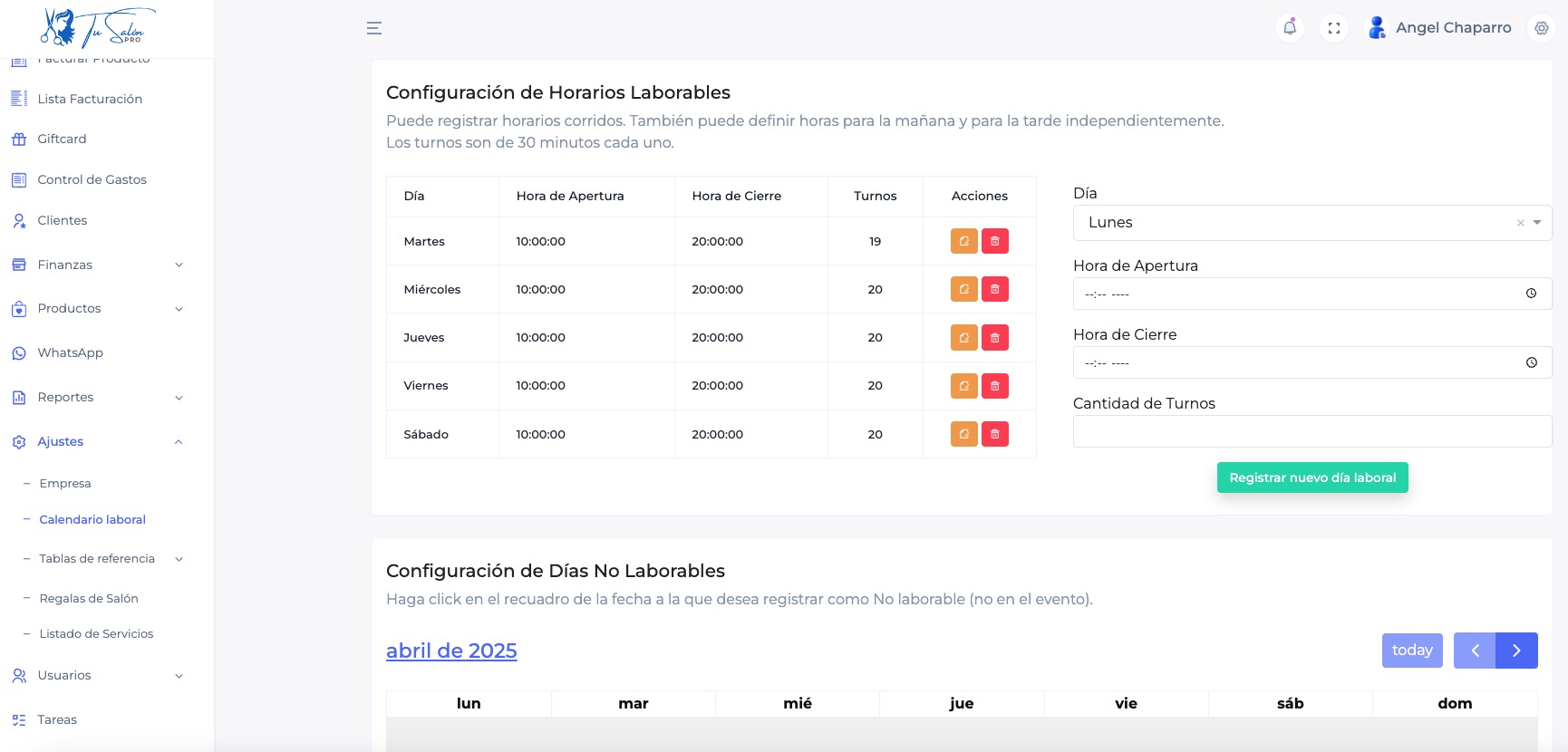Click the abril de 2025 link
Viewport: 1568px width, 752px height.
tap(451, 651)
